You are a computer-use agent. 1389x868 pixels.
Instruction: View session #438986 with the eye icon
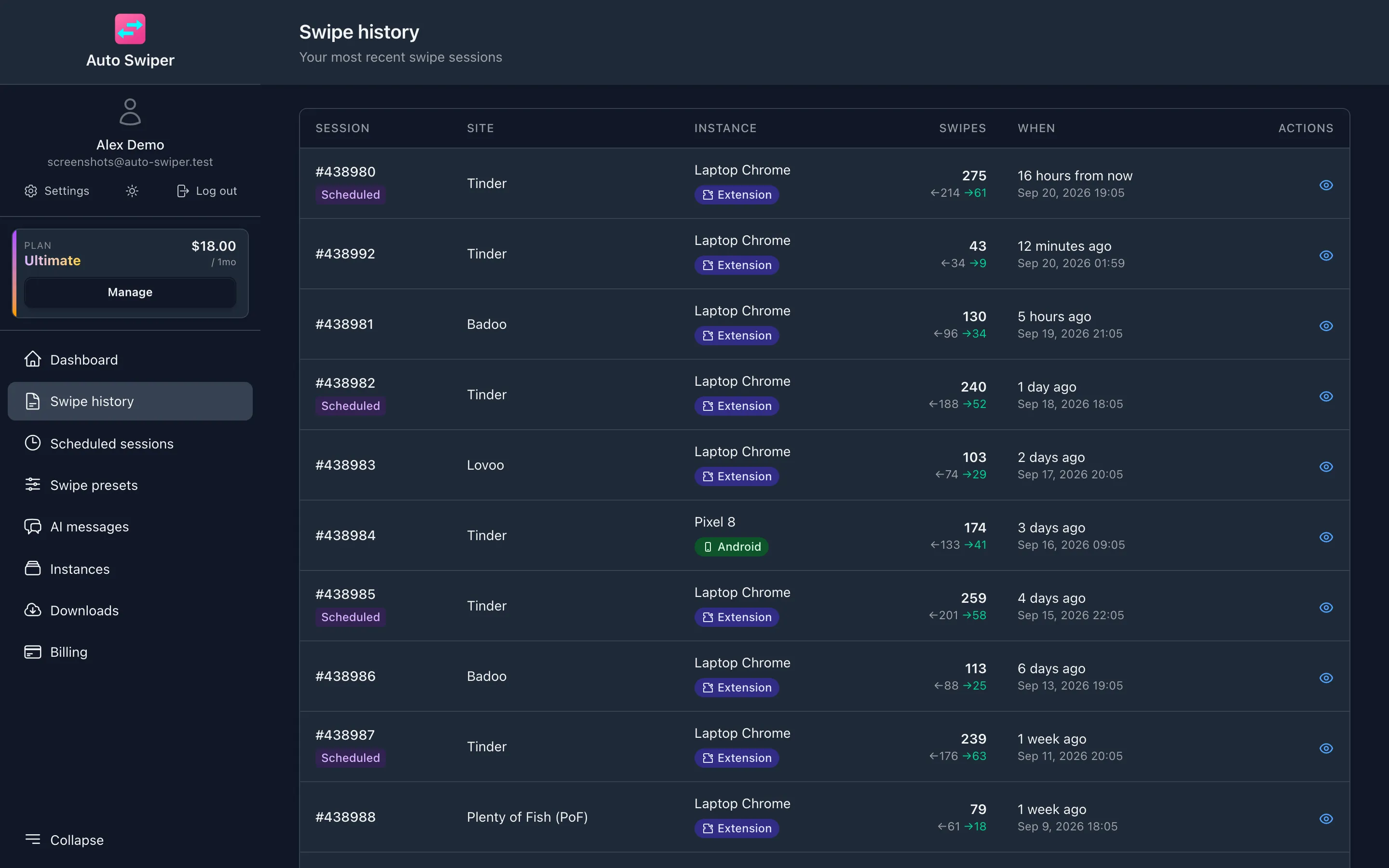[1326, 678]
